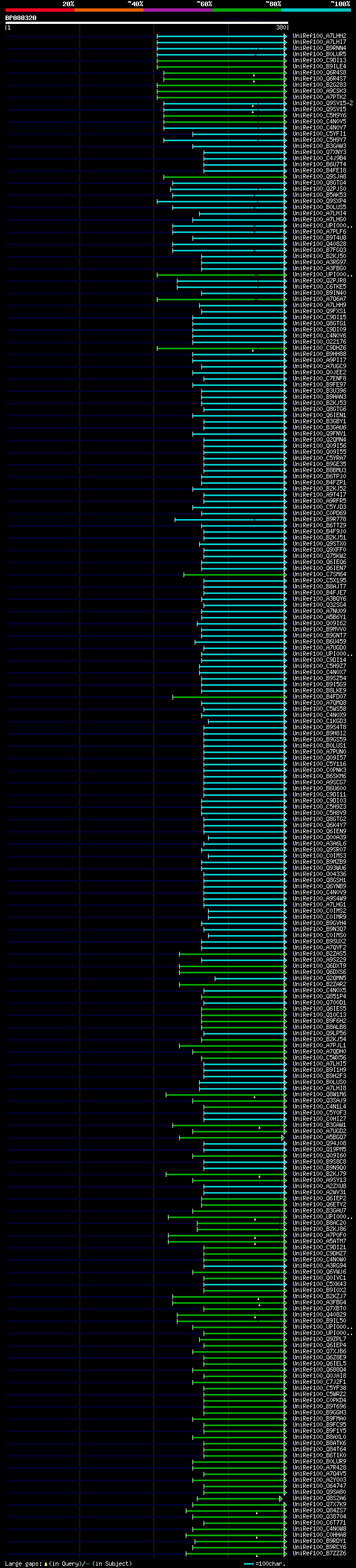Viewport: 356px width, 1568px height.
Task: Select the UniRef100_C5H9Y6 label
Action: coord(319,115)
